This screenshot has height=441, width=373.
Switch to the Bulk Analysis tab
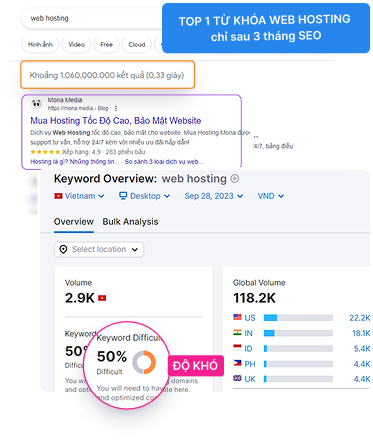point(130,222)
